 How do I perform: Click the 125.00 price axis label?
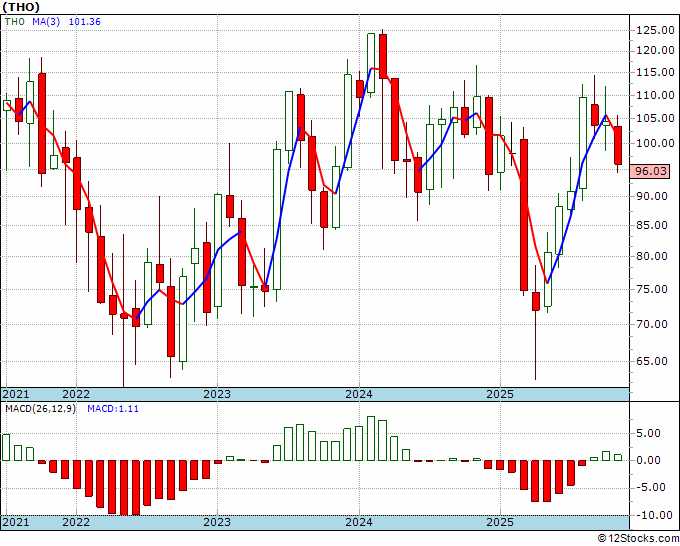655,30
